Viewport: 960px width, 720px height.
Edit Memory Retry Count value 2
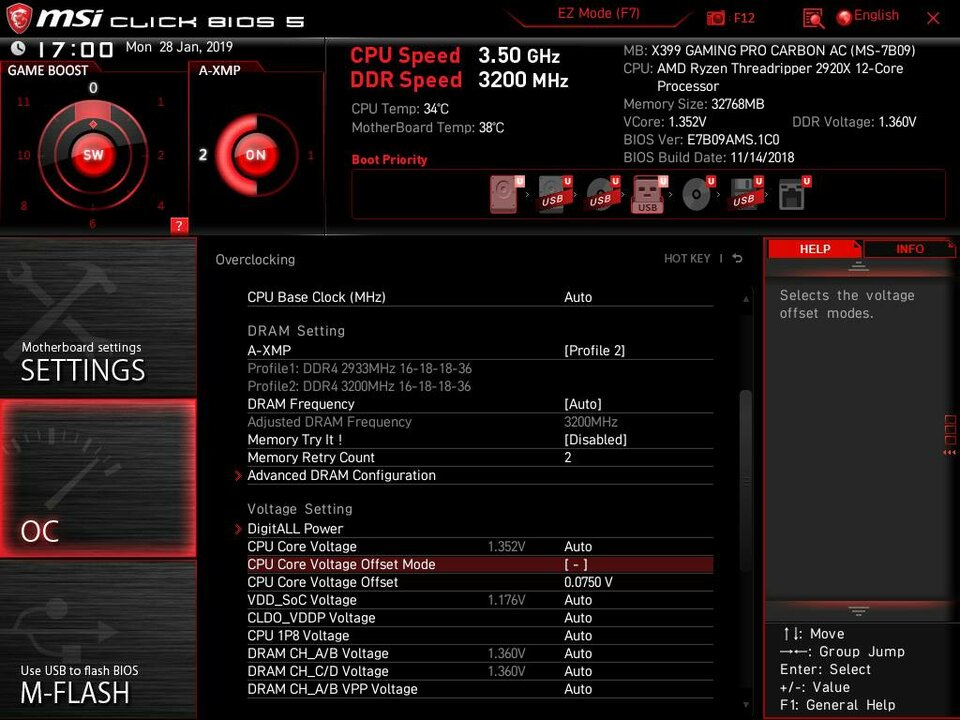click(x=568, y=457)
